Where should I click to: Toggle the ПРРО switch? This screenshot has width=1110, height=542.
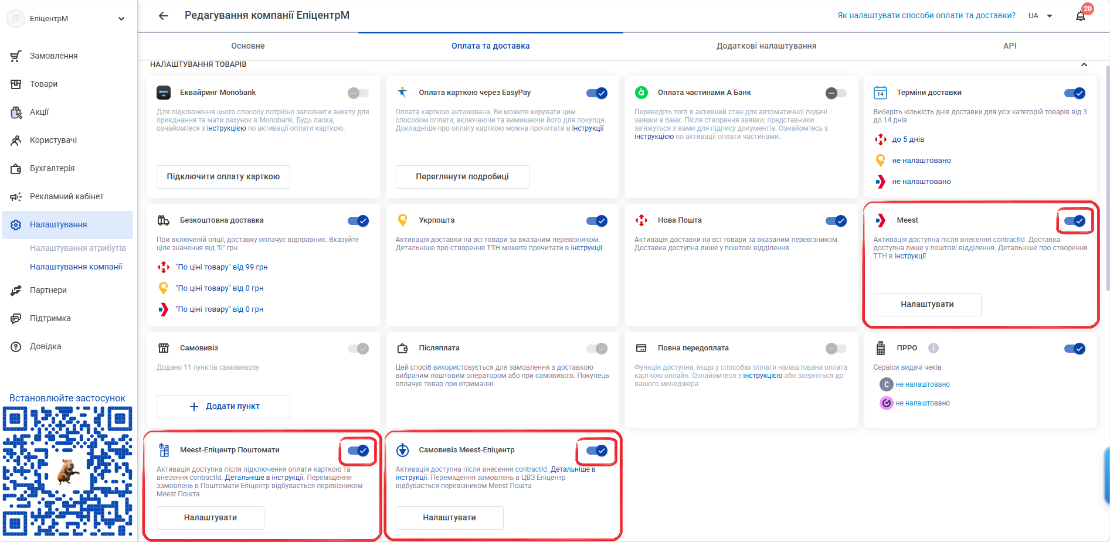click(x=1075, y=348)
